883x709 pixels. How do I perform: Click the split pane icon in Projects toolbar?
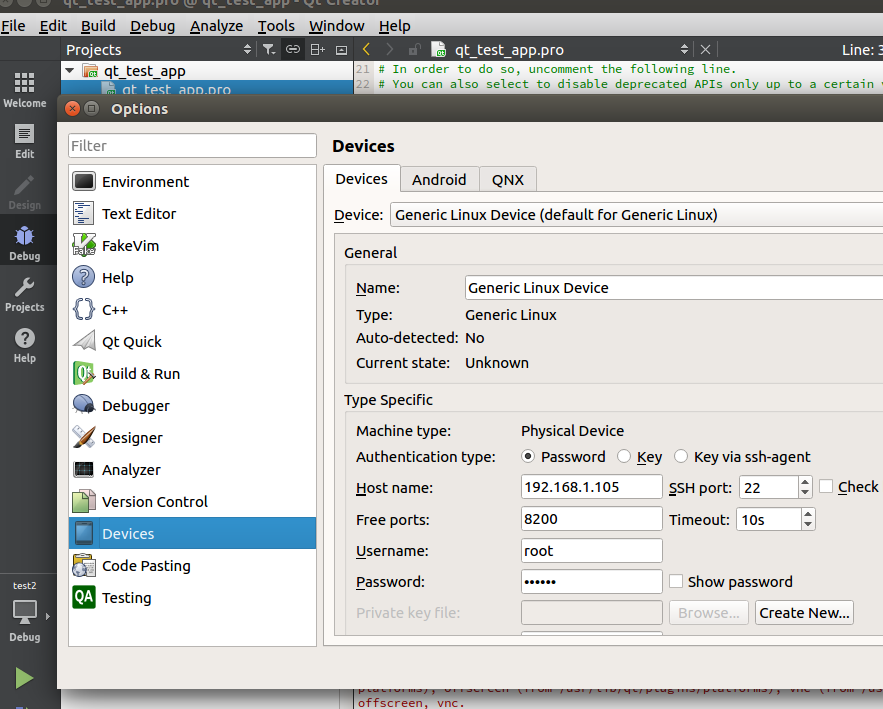click(318, 50)
